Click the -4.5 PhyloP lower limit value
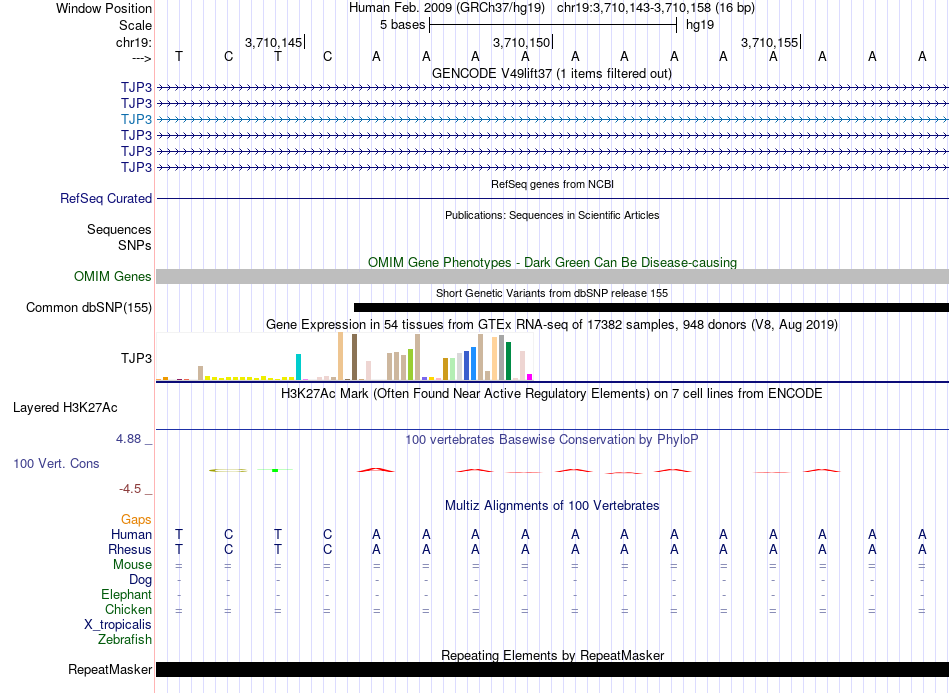 (130, 489)
